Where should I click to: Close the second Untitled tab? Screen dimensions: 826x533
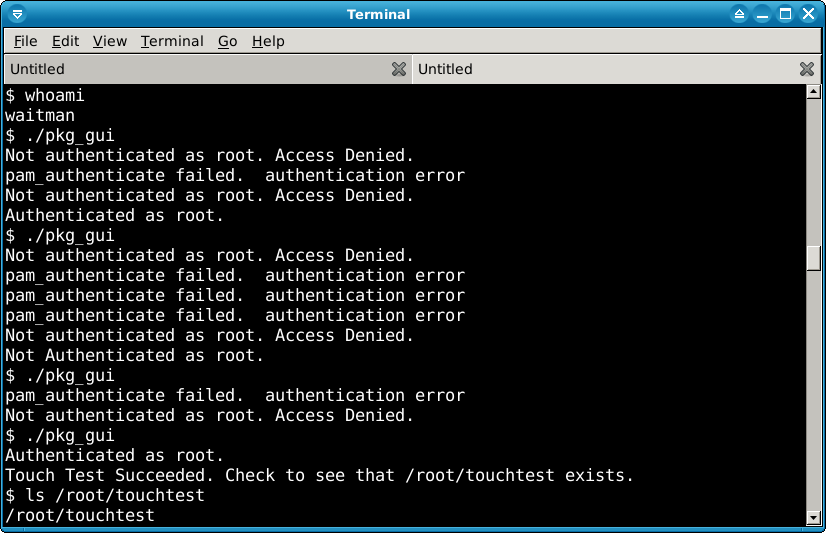[x=807, y=69]
